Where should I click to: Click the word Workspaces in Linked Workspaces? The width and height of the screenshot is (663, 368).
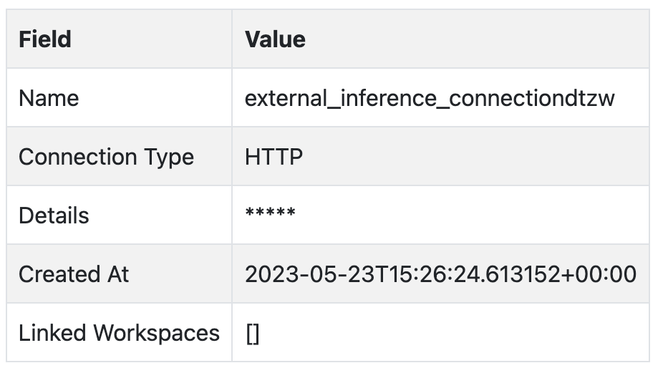click(156, 332)
